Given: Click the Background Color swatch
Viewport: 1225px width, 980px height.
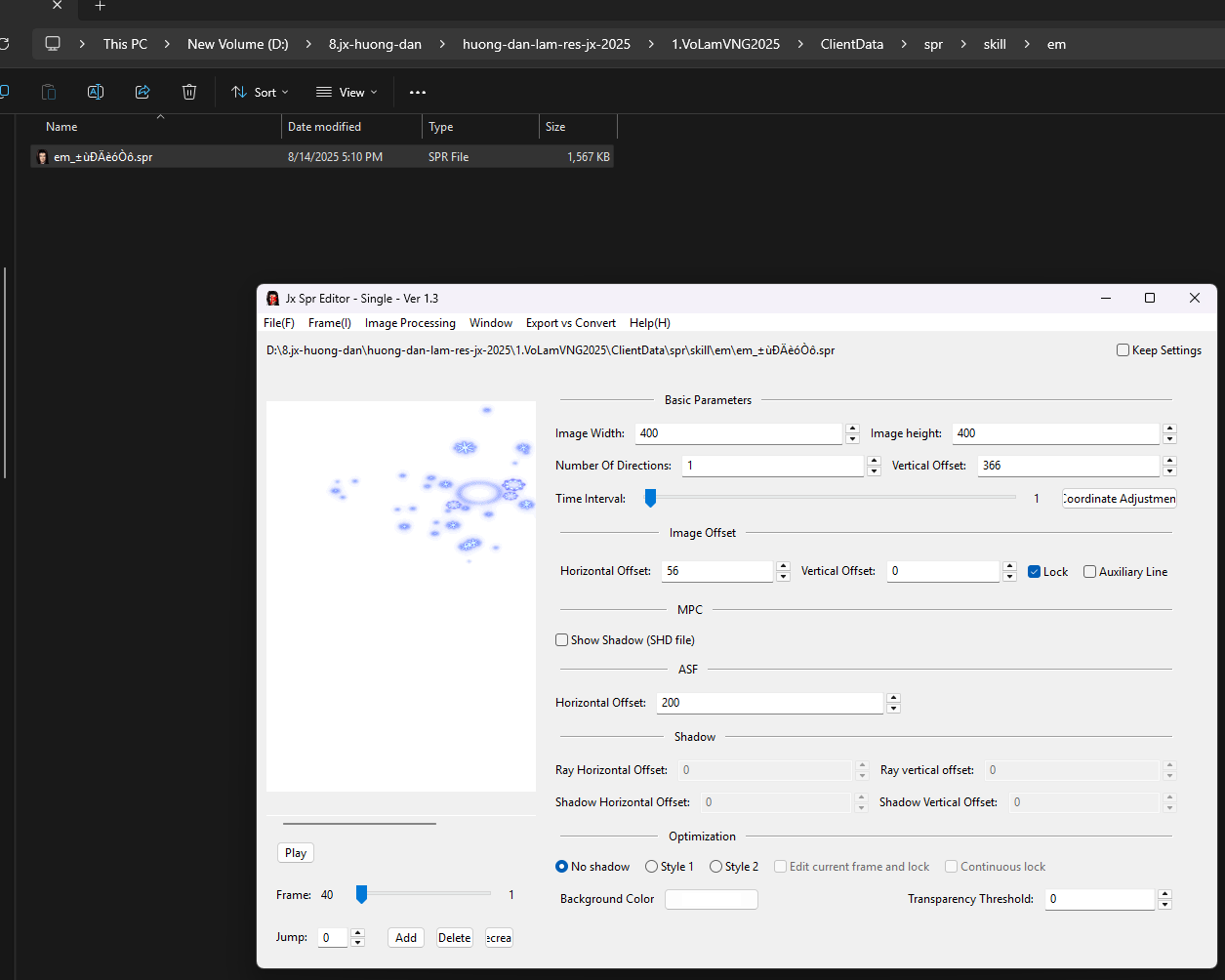Looking at the screenshot, I should tap(711, 899).
